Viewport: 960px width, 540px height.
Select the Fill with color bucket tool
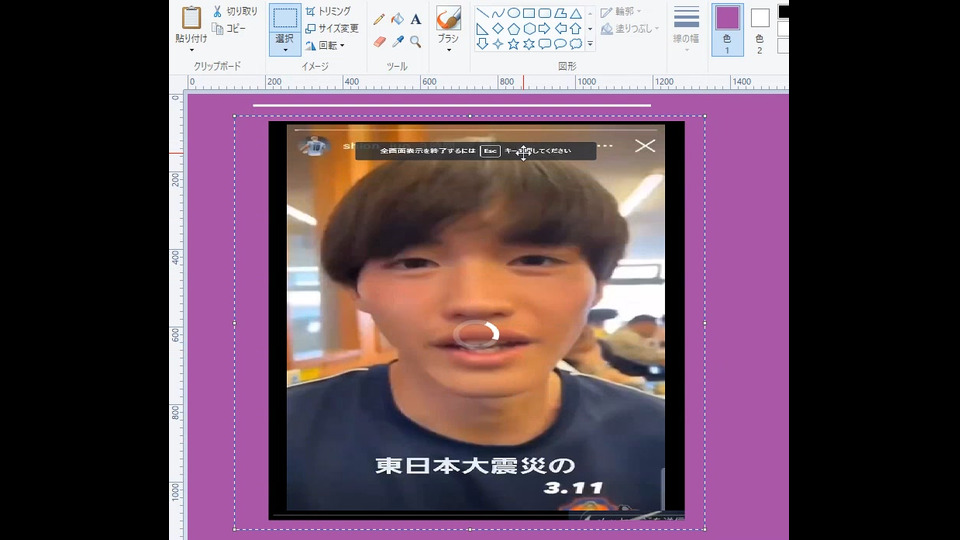[397, 20]
